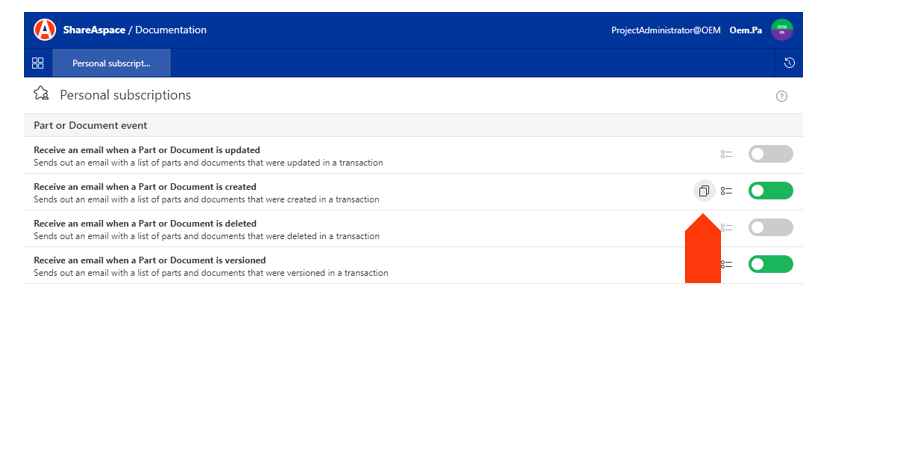Enable email when Part or Document updated
This screenshot has width=898, height=450.
pyautogui.click(x=770, y=154)
